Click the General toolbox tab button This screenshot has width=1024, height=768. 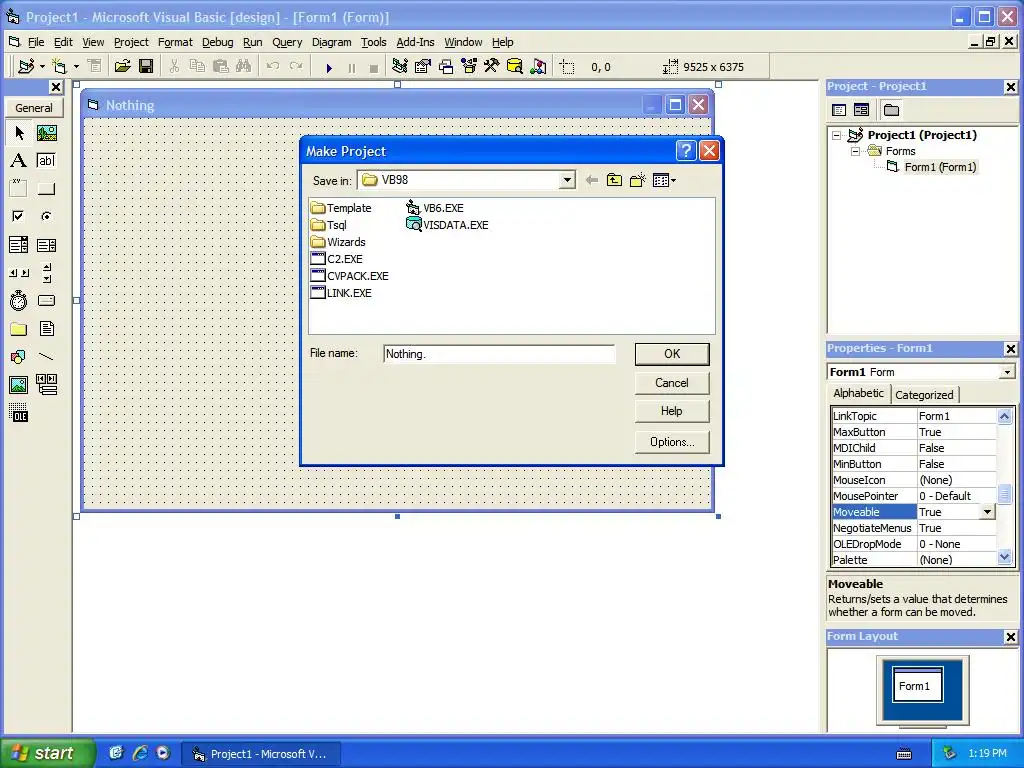34,108
